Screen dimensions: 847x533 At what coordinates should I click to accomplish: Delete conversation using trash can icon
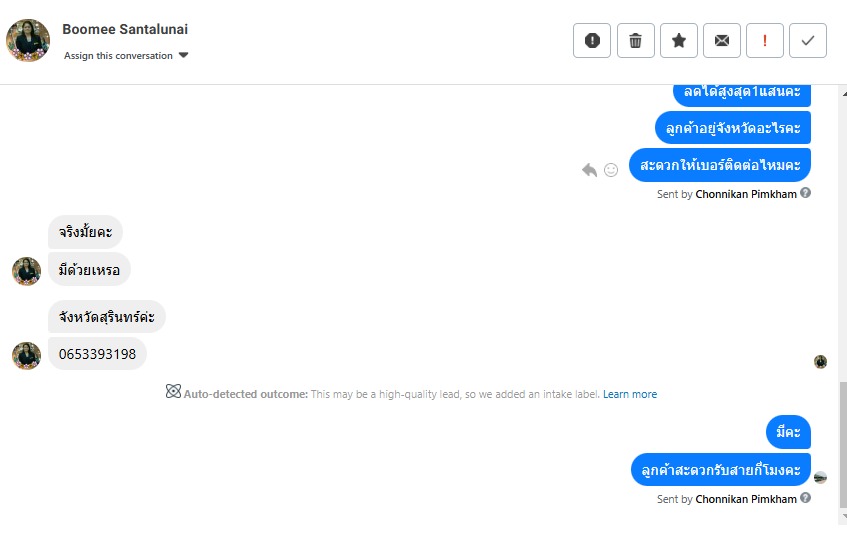click(635, 41)
